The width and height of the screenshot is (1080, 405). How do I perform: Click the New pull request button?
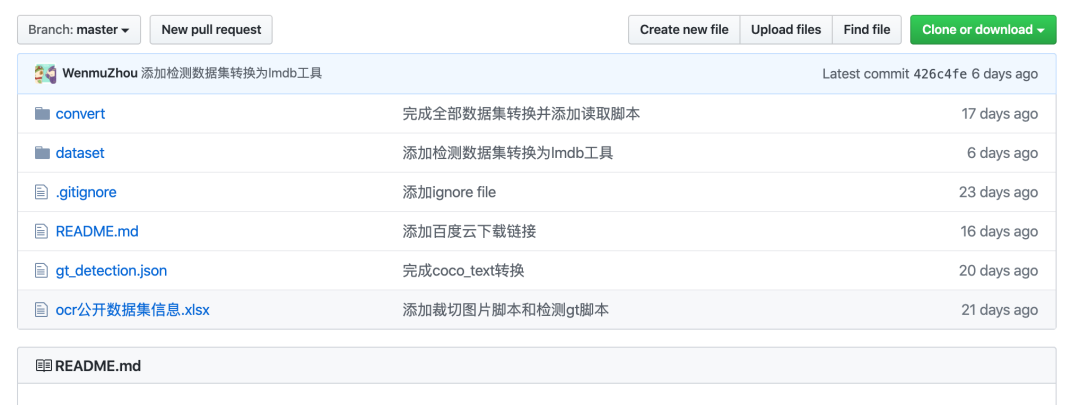211,30
